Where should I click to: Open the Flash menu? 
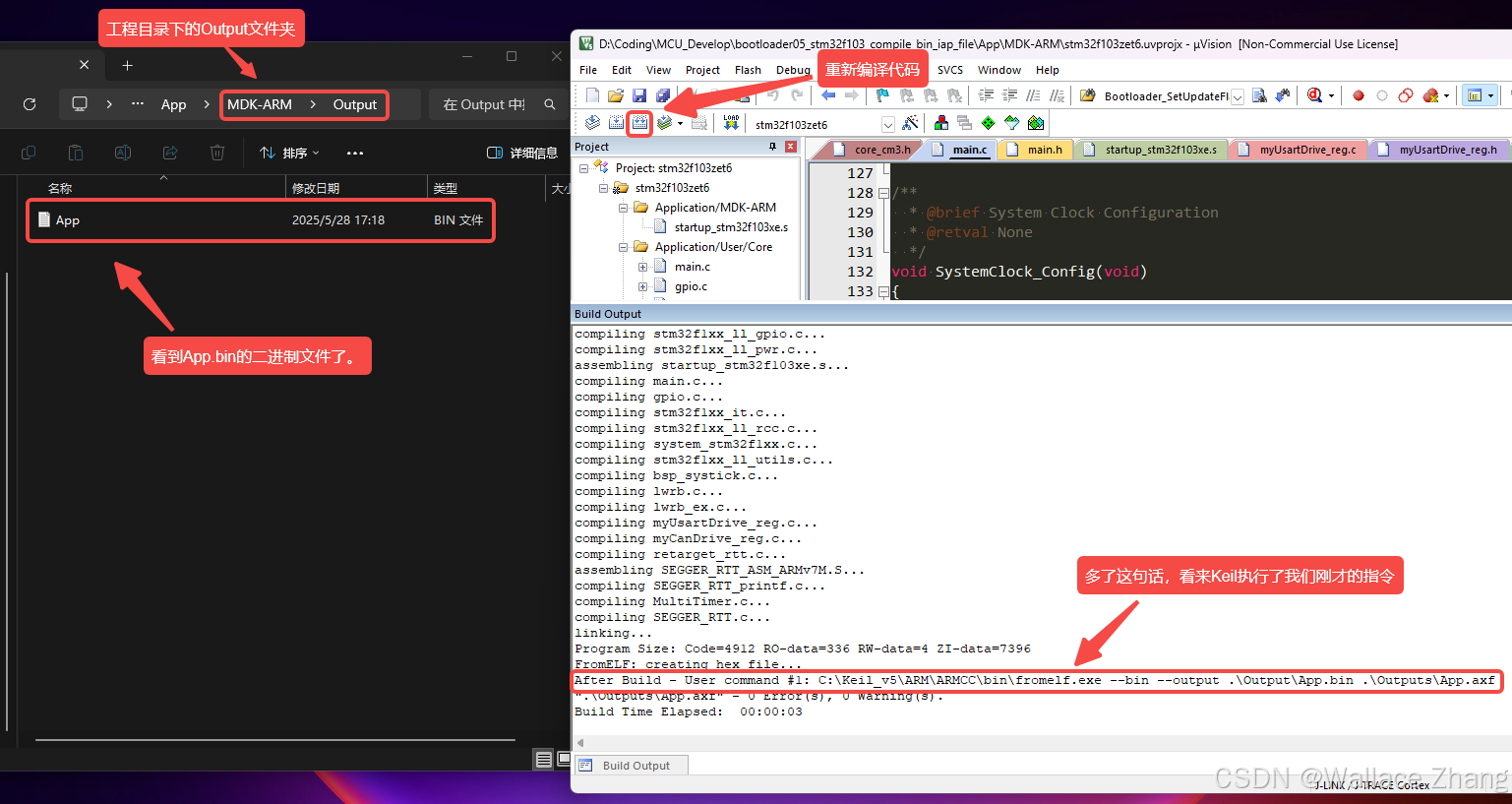[x=748, y=70]
